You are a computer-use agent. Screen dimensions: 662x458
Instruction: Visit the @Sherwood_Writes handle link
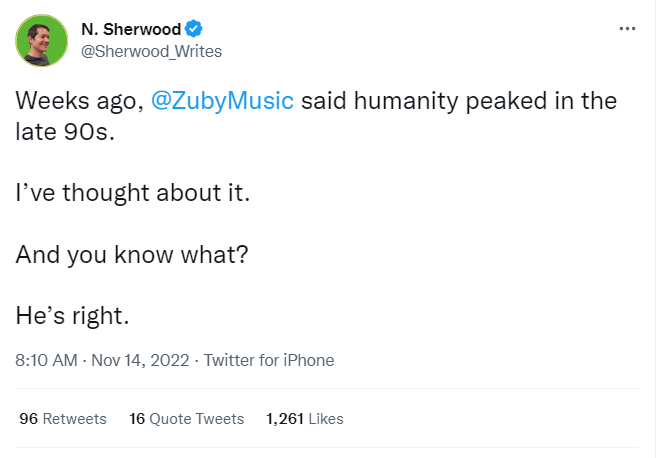pyautogui.click(x=150, y=51)
